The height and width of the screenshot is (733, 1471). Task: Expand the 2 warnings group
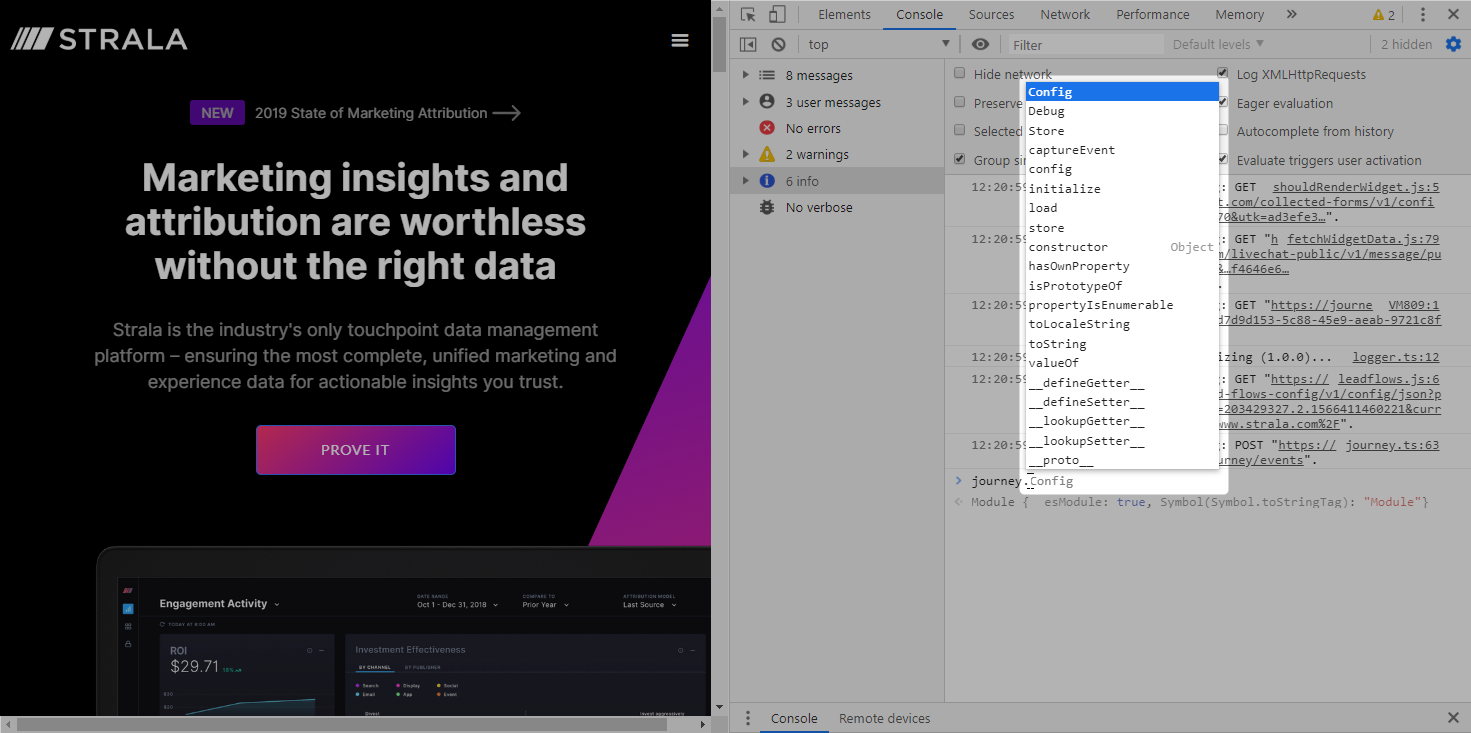click(x=745, y=154)
